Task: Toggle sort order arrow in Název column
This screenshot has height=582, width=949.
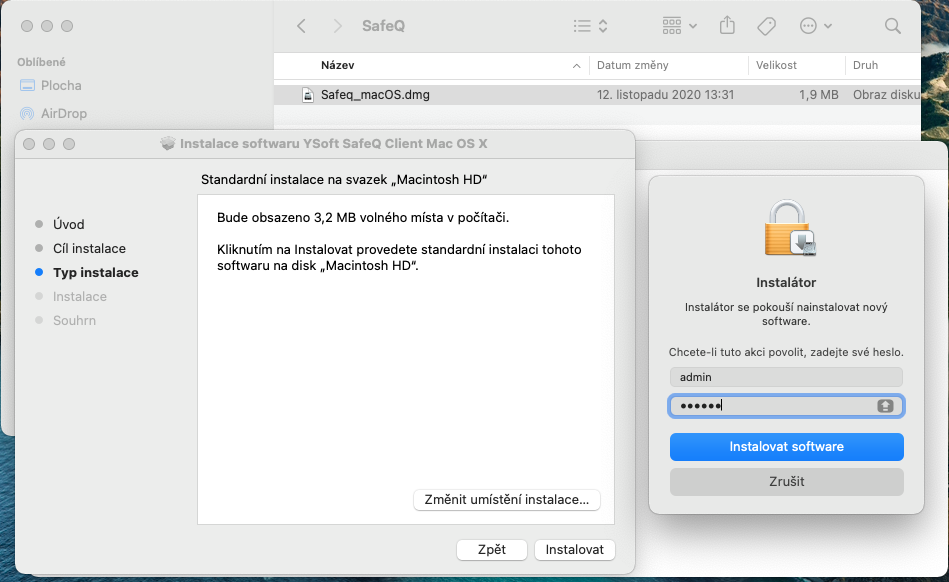Action: tap(576, 66)
